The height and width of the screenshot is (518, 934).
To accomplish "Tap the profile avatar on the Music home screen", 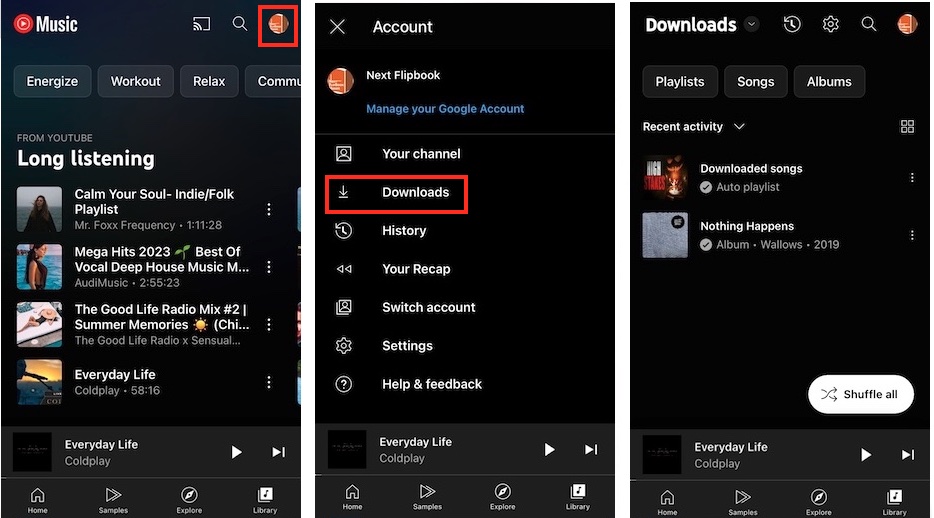I will tap(278, 24).
